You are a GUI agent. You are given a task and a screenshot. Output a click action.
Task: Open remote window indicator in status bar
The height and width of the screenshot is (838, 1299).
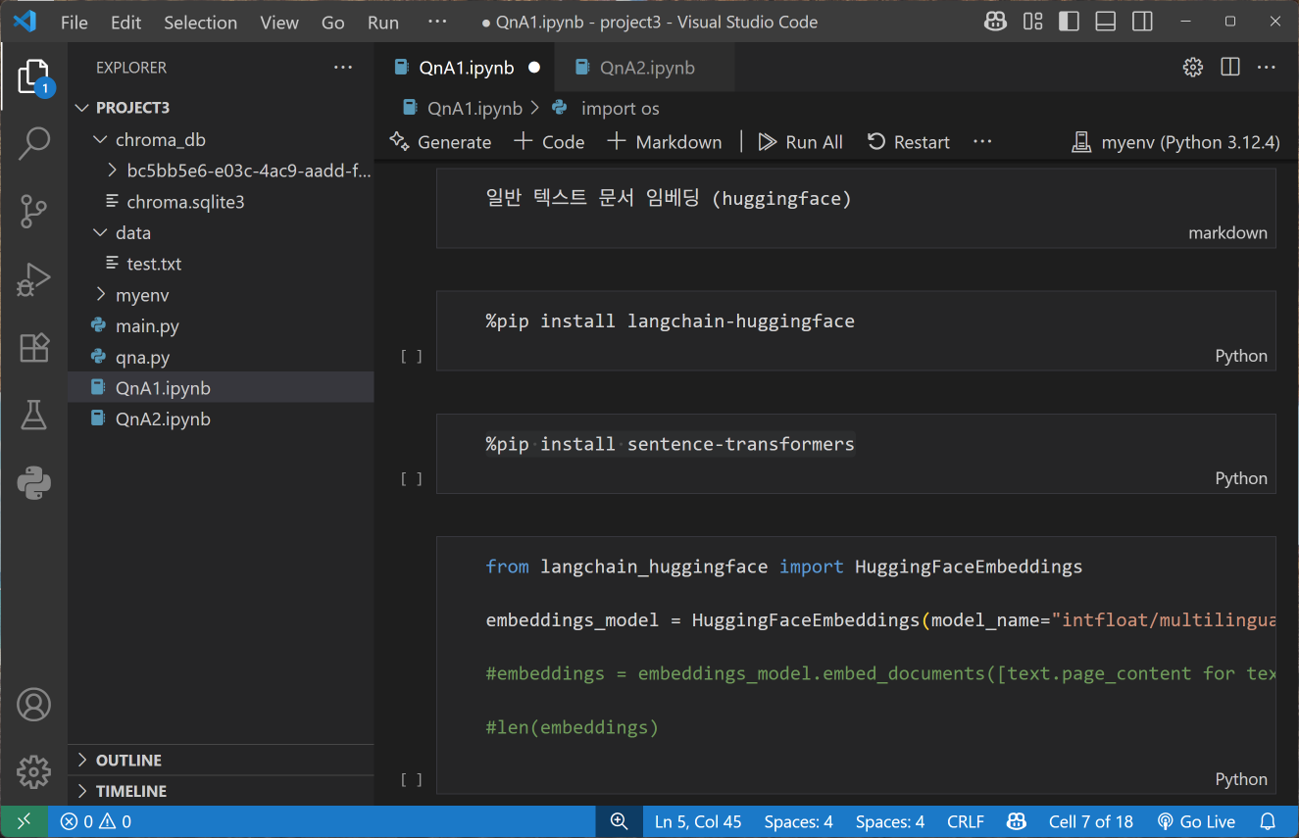[24, 822]
